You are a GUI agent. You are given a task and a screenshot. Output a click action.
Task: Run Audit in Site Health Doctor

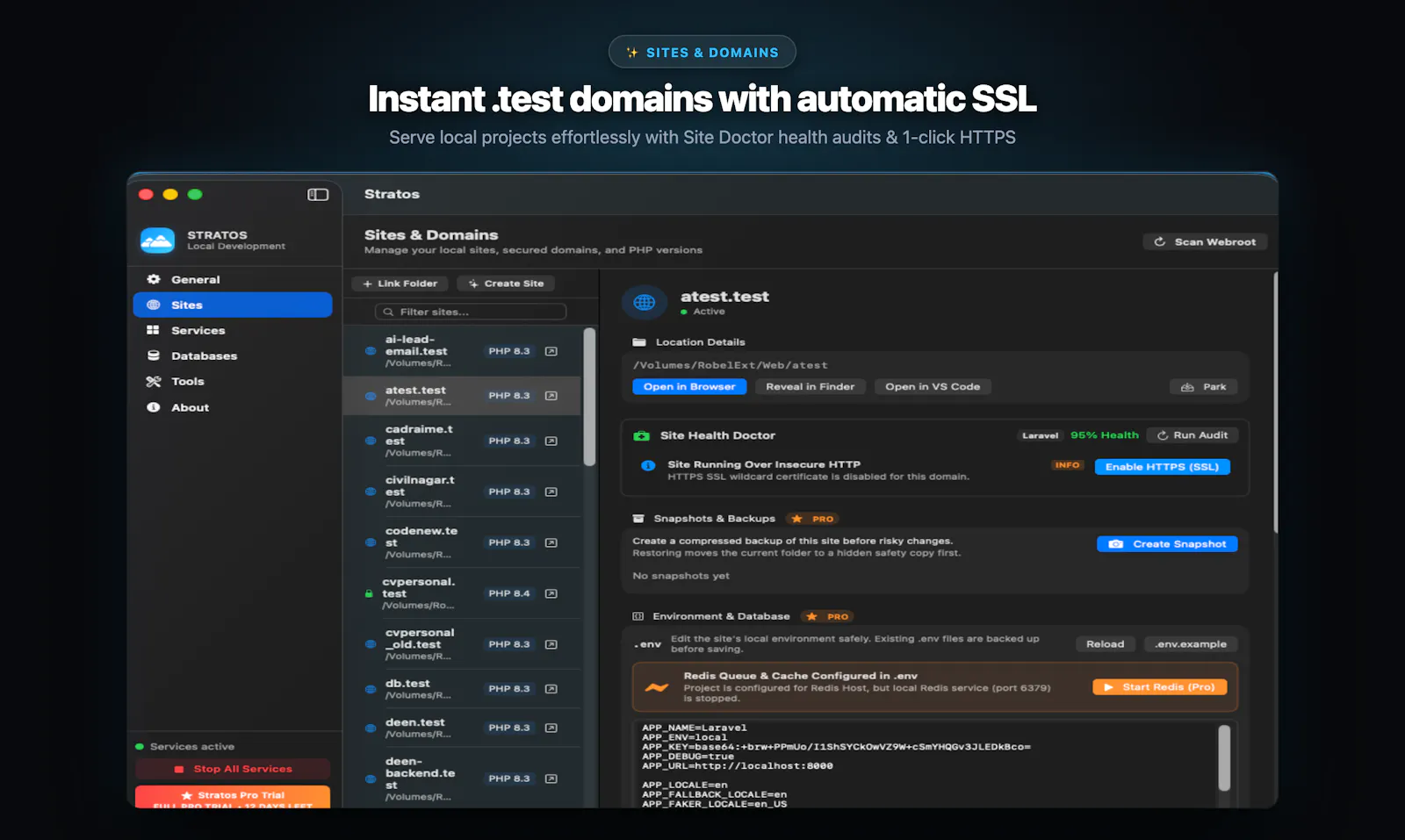coord(1192,435)
